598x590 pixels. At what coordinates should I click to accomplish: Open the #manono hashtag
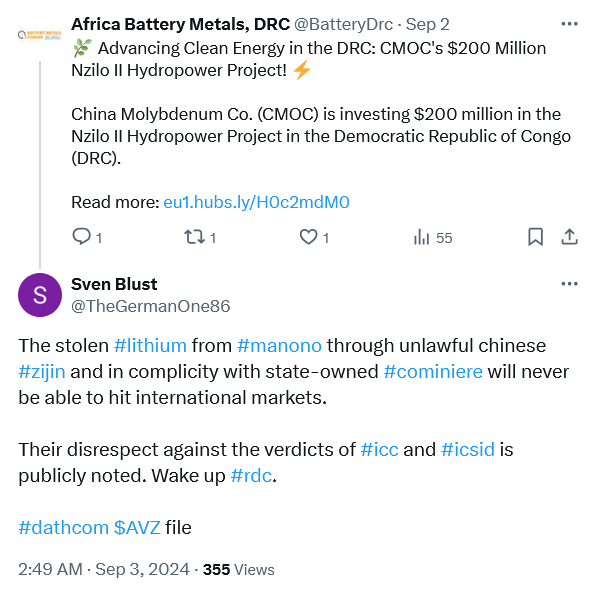point(279,346)
